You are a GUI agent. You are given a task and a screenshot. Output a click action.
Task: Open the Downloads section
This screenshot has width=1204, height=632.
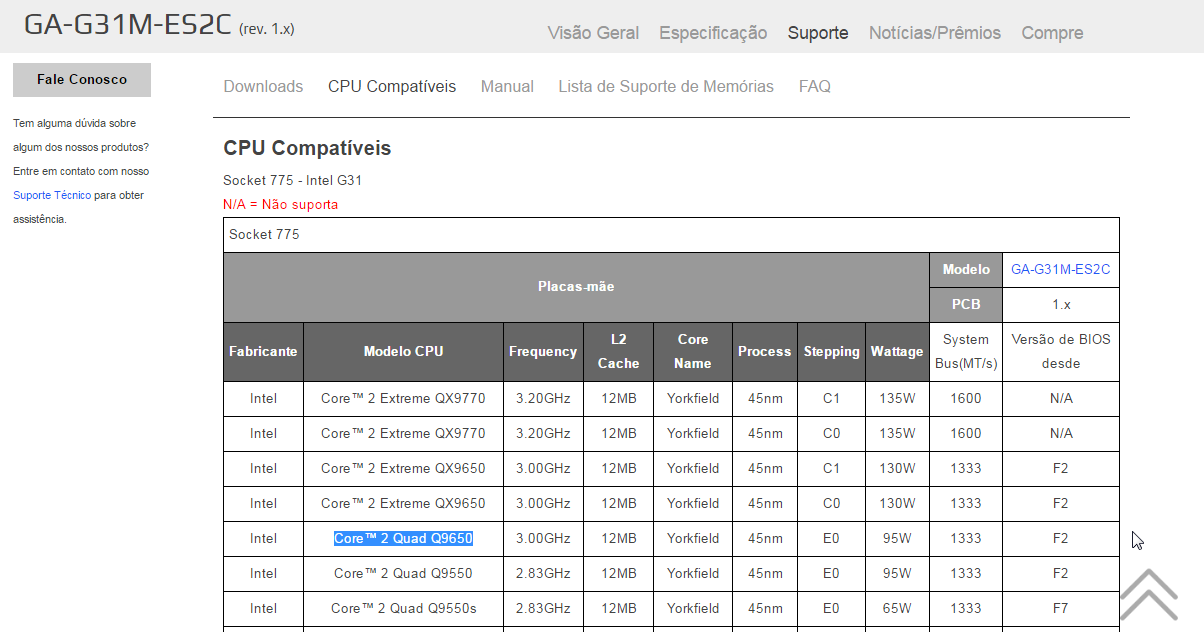coord(263,86)
